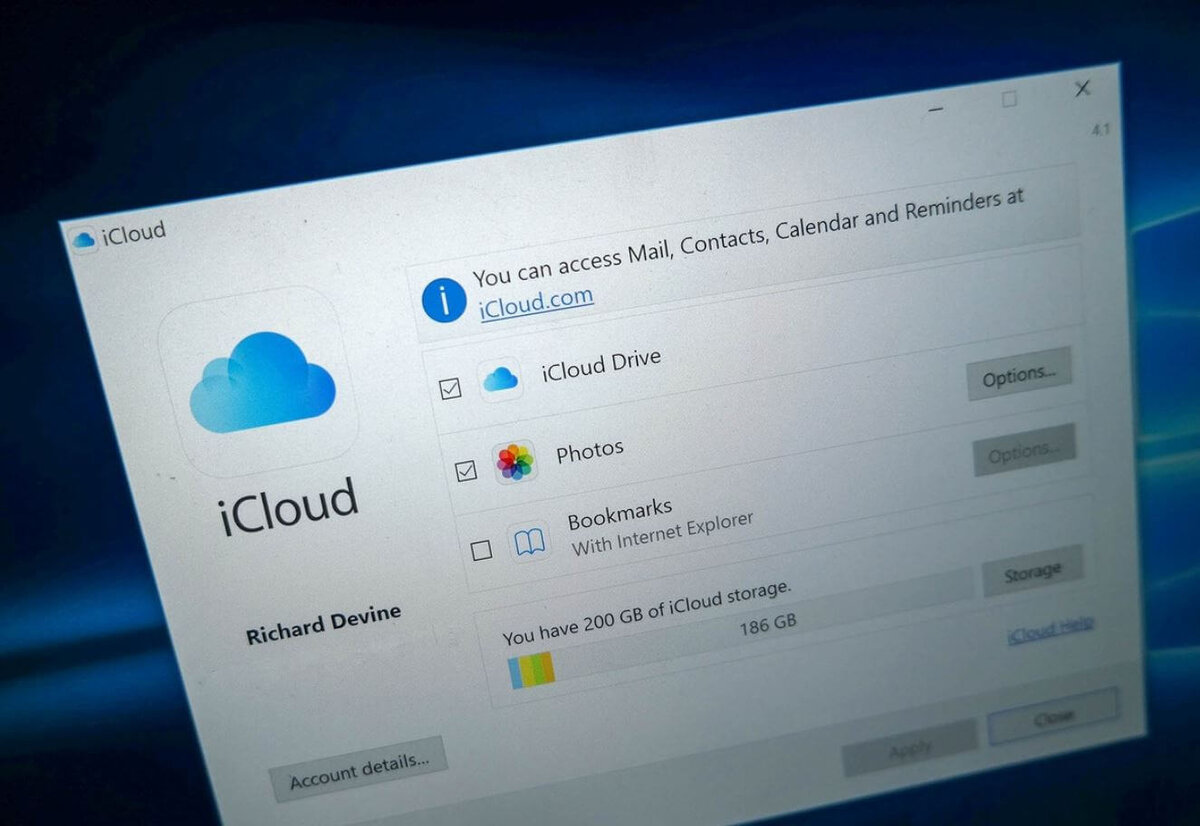Click the Photos colorful flower icon
The height and width of the screenshot is (826, 1200).
515,462
